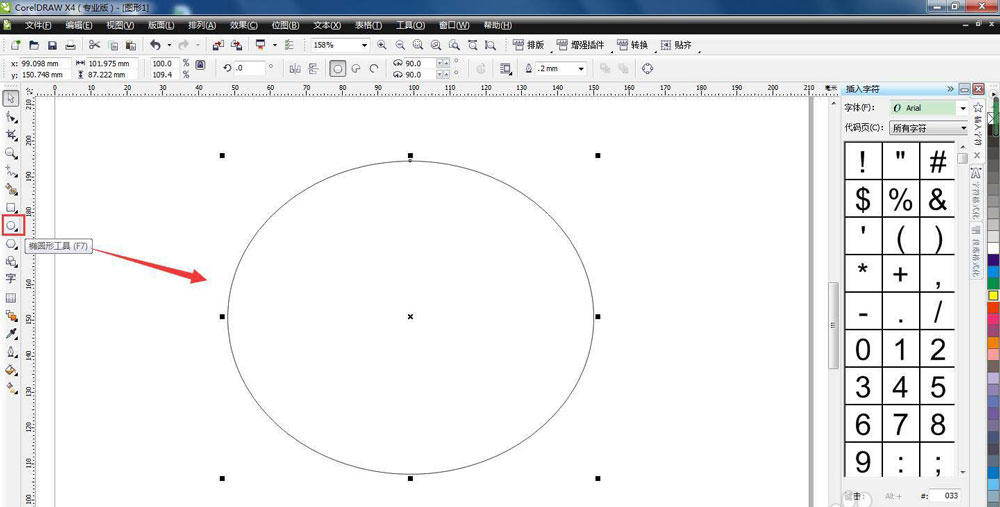Switch ellipse shape to Pie mode

pos(356,69)
